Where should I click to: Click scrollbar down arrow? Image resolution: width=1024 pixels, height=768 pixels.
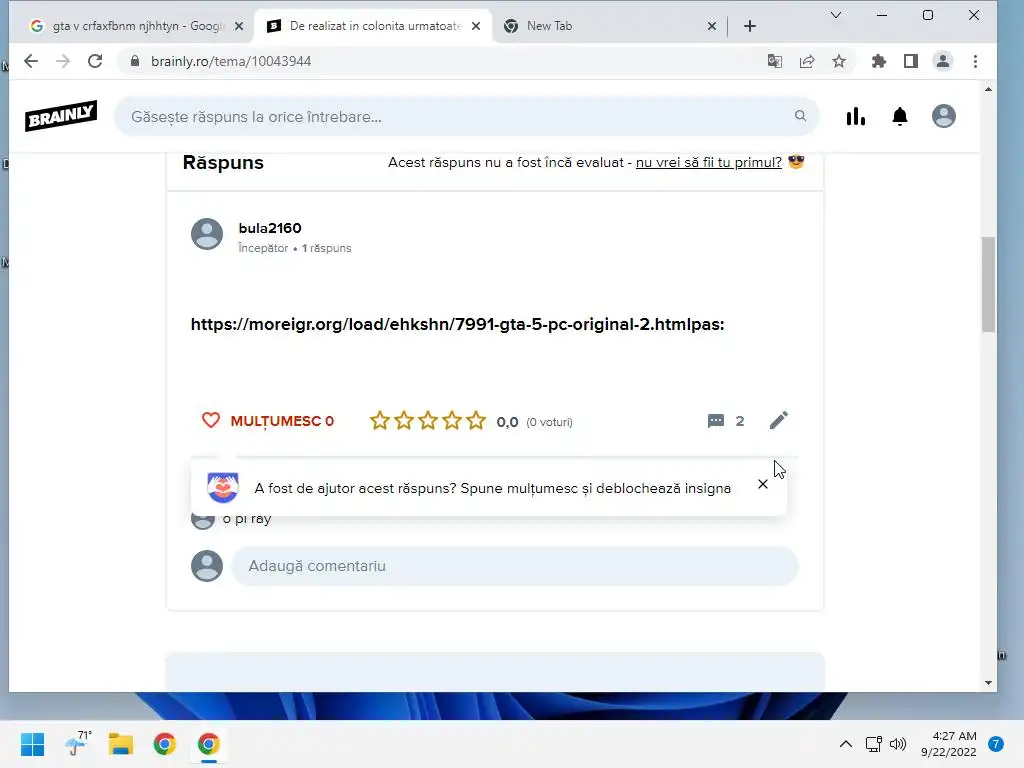click(989, 682)
